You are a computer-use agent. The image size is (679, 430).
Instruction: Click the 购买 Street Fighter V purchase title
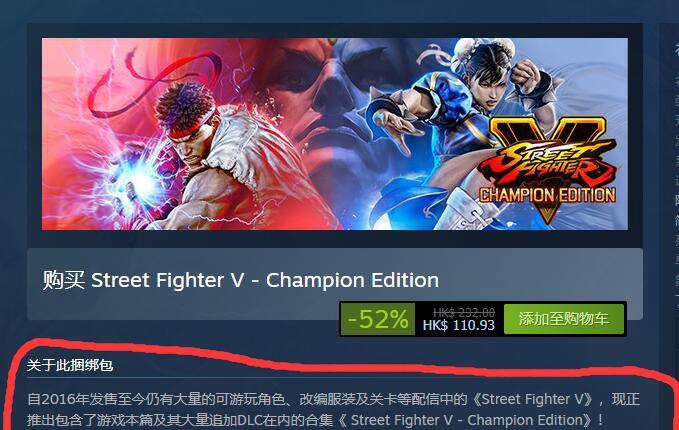241,280
